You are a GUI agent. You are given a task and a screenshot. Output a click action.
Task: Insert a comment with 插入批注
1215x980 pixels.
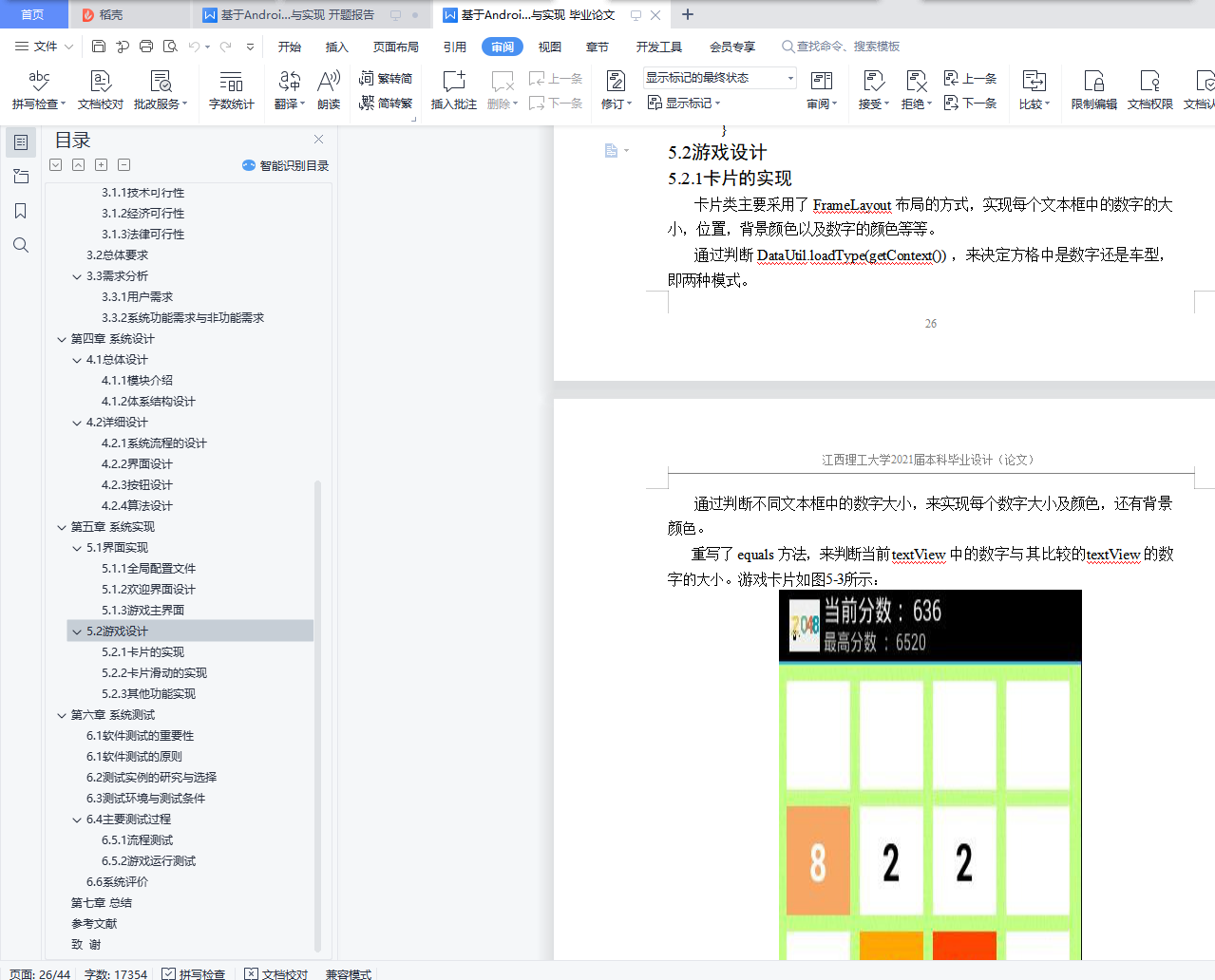point(454,90)
